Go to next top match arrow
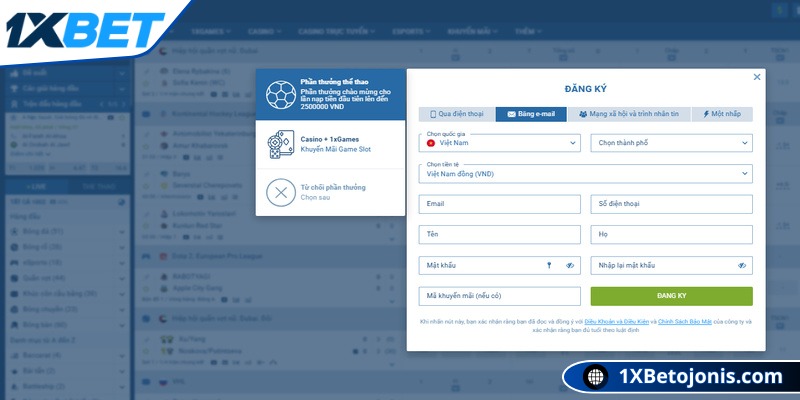The width and height of the screenshot is (800, 400). click(x=122, y=104)
